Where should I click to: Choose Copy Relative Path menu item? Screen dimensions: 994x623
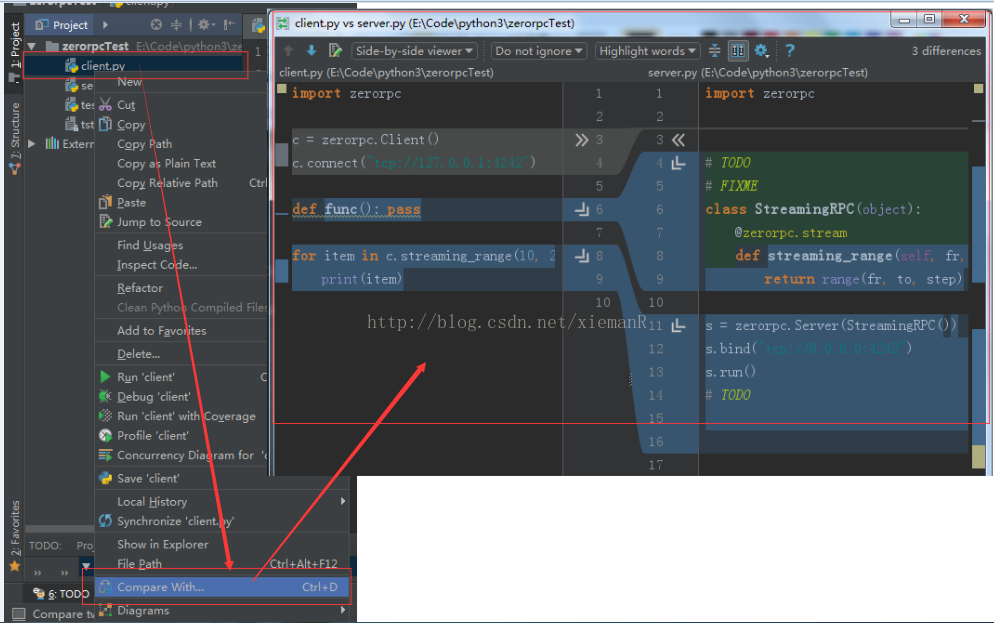point(181,183)
